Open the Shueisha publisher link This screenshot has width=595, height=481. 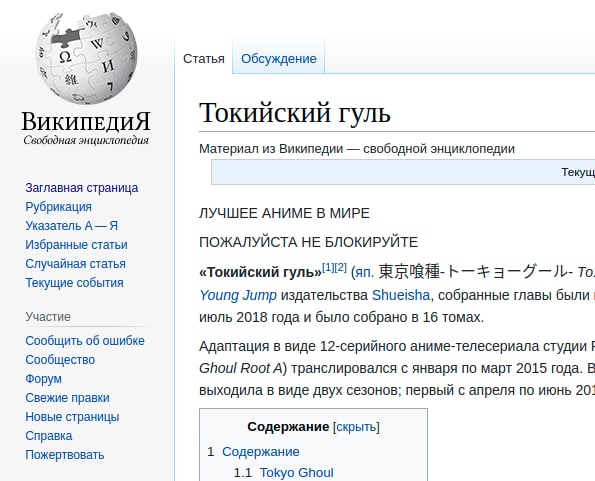(x=401, y=295)
